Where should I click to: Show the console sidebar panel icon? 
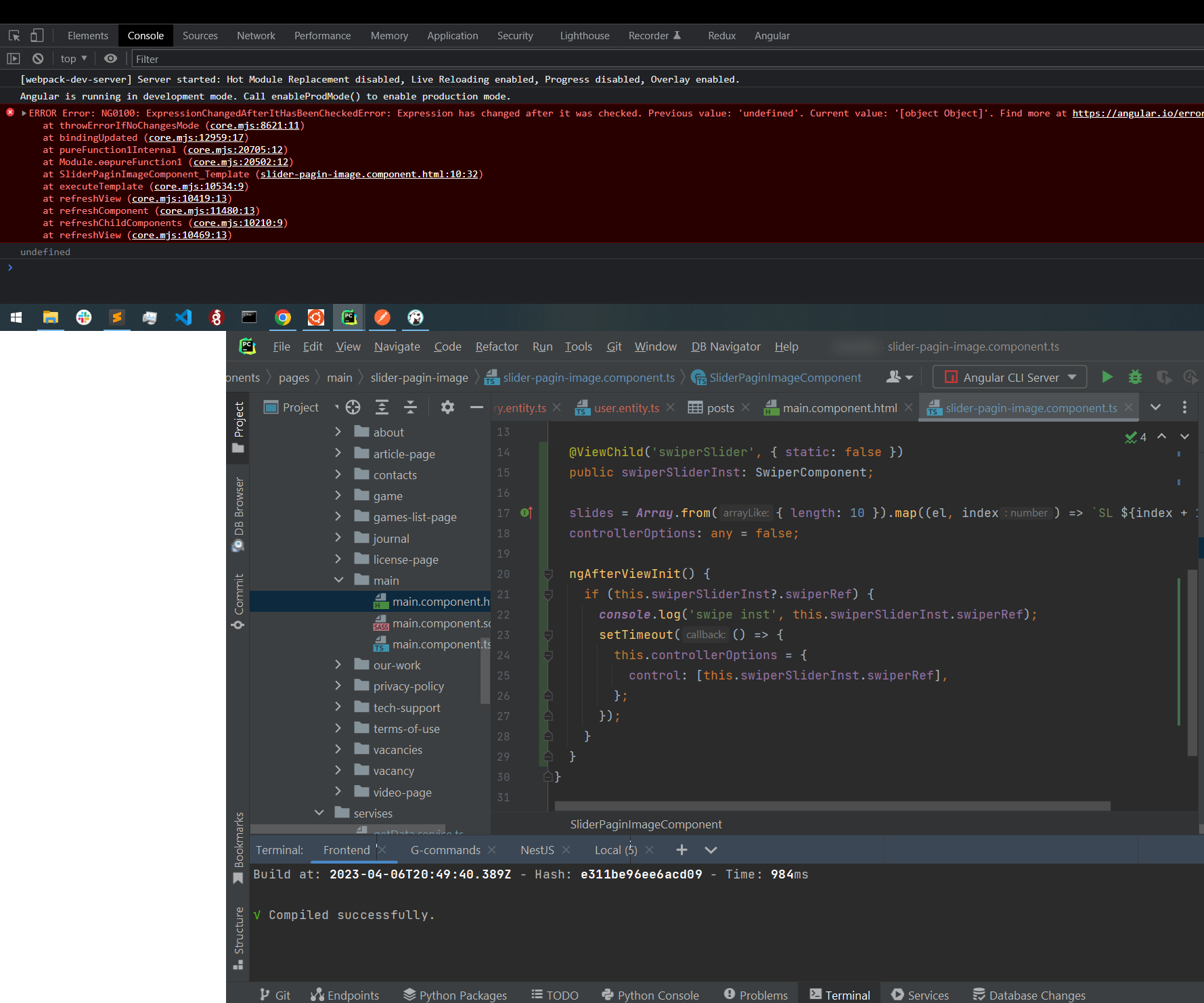pos(14,59)
